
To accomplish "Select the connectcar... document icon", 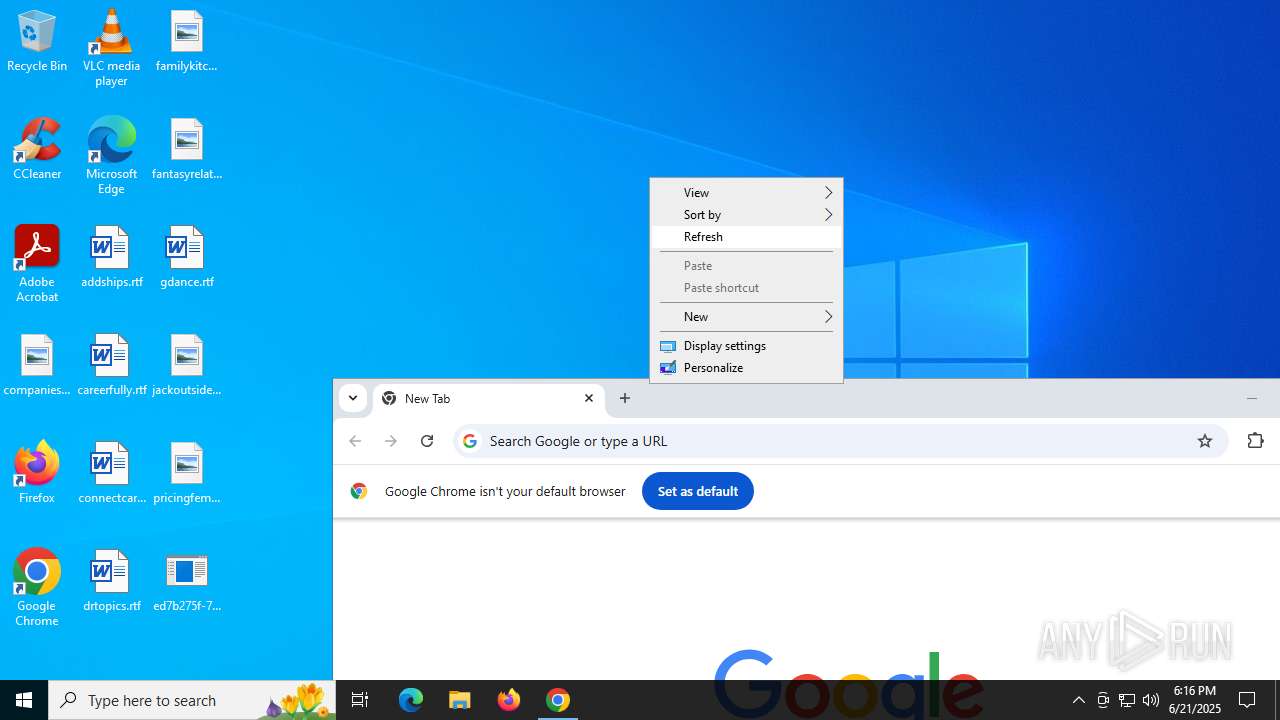I will click(111, 474).
